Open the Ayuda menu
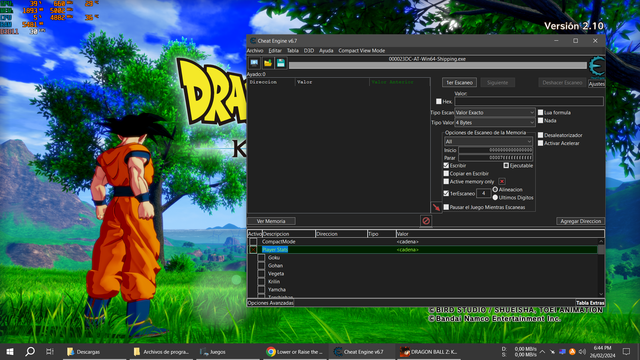This screenshot has width=640, height=360. click(326, 51)
